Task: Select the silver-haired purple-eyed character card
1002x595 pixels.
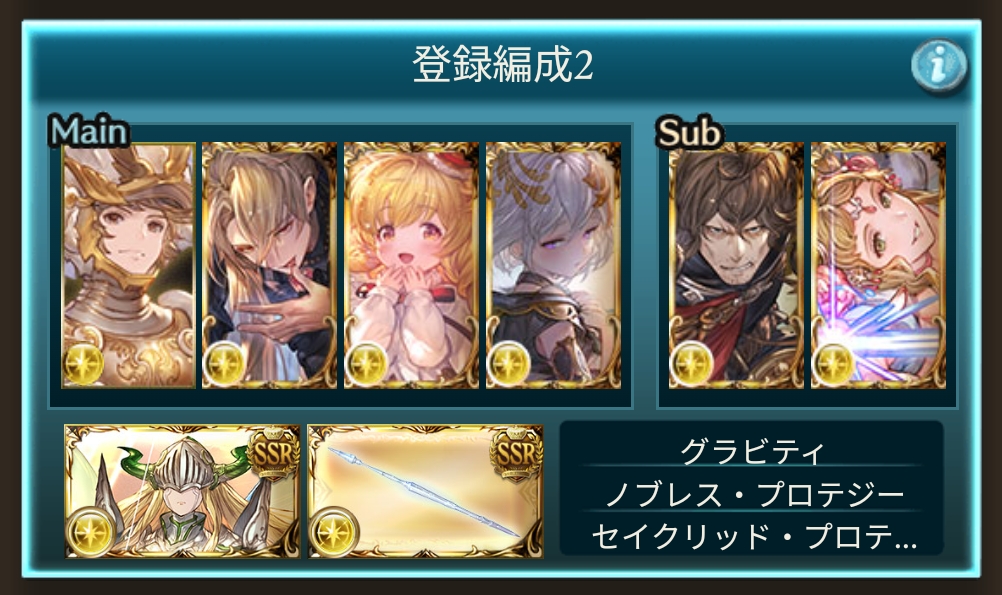Action: (x=553, y=266)
